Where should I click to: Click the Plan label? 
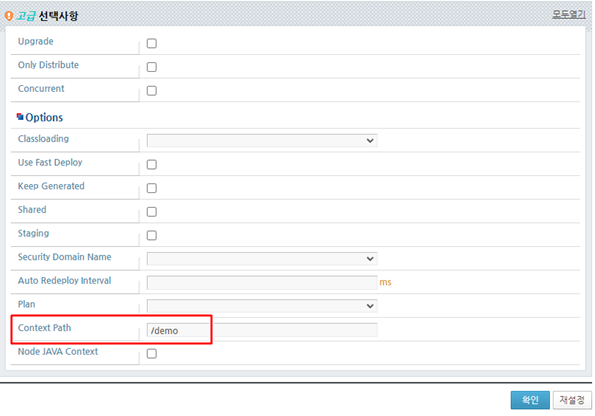[x=27, y=304]
